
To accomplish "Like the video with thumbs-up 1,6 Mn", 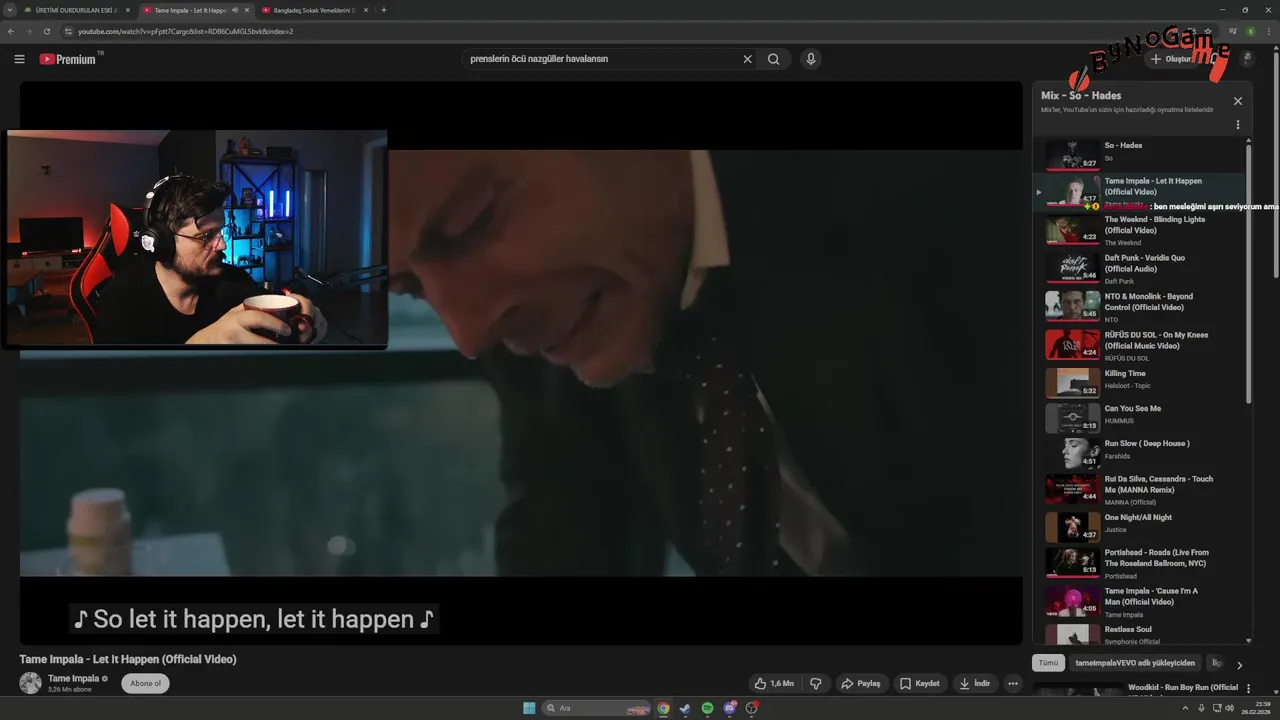I will click(774, 683).
